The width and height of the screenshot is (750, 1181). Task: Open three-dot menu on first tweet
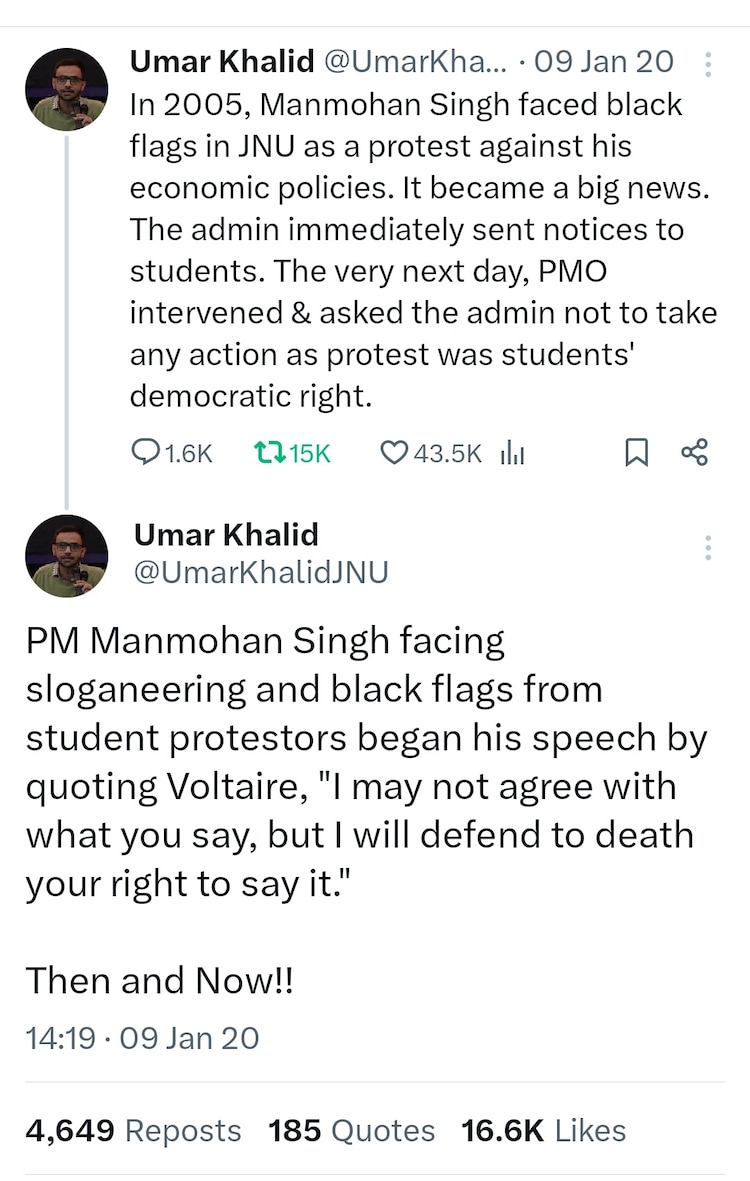708,65
